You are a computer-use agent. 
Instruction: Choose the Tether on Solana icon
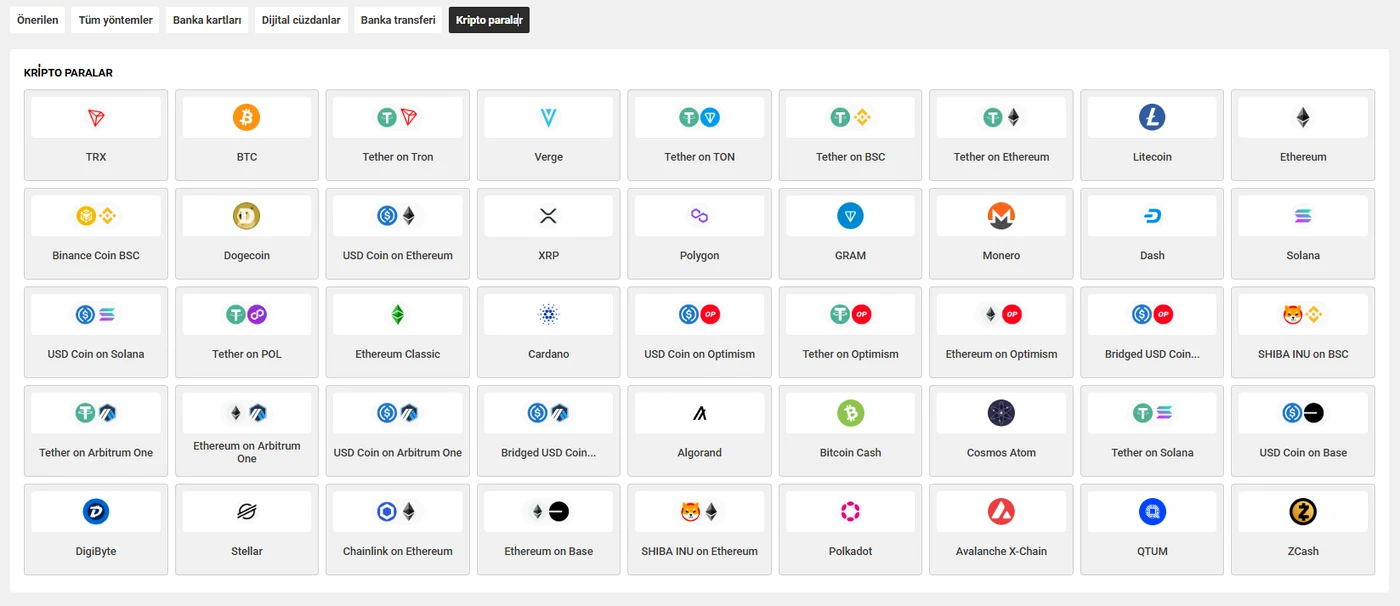point(1152,413)
